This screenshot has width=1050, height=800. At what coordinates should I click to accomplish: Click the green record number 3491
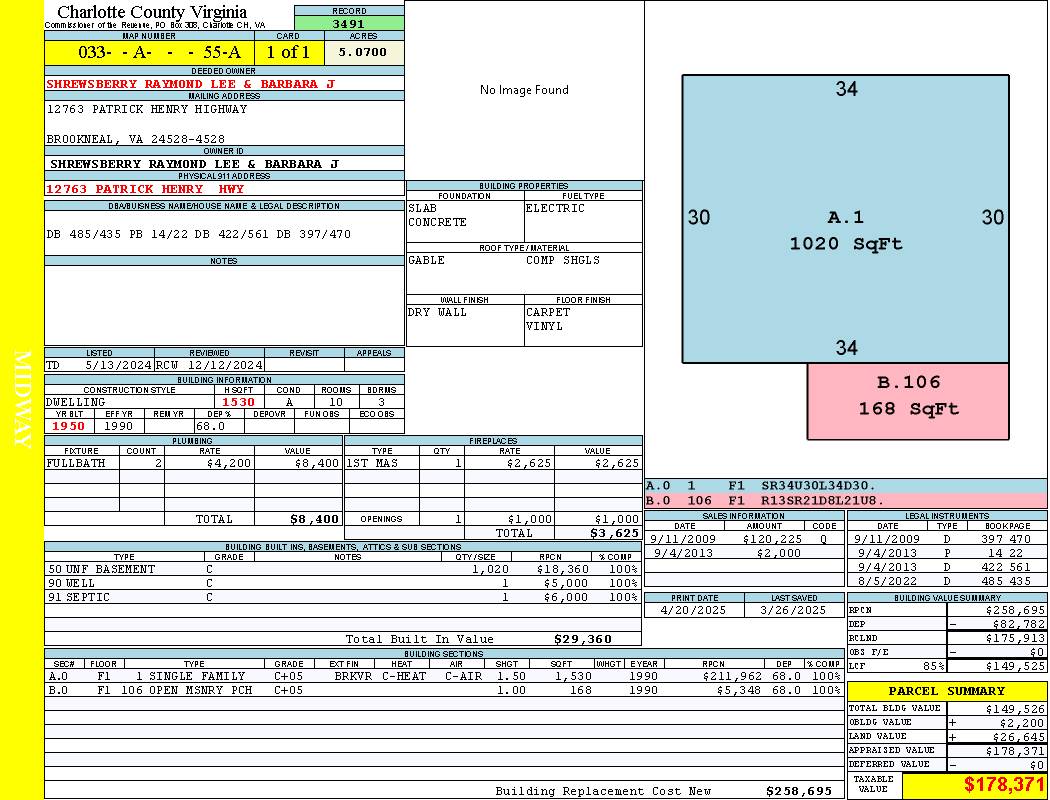[x=349, y=24]
